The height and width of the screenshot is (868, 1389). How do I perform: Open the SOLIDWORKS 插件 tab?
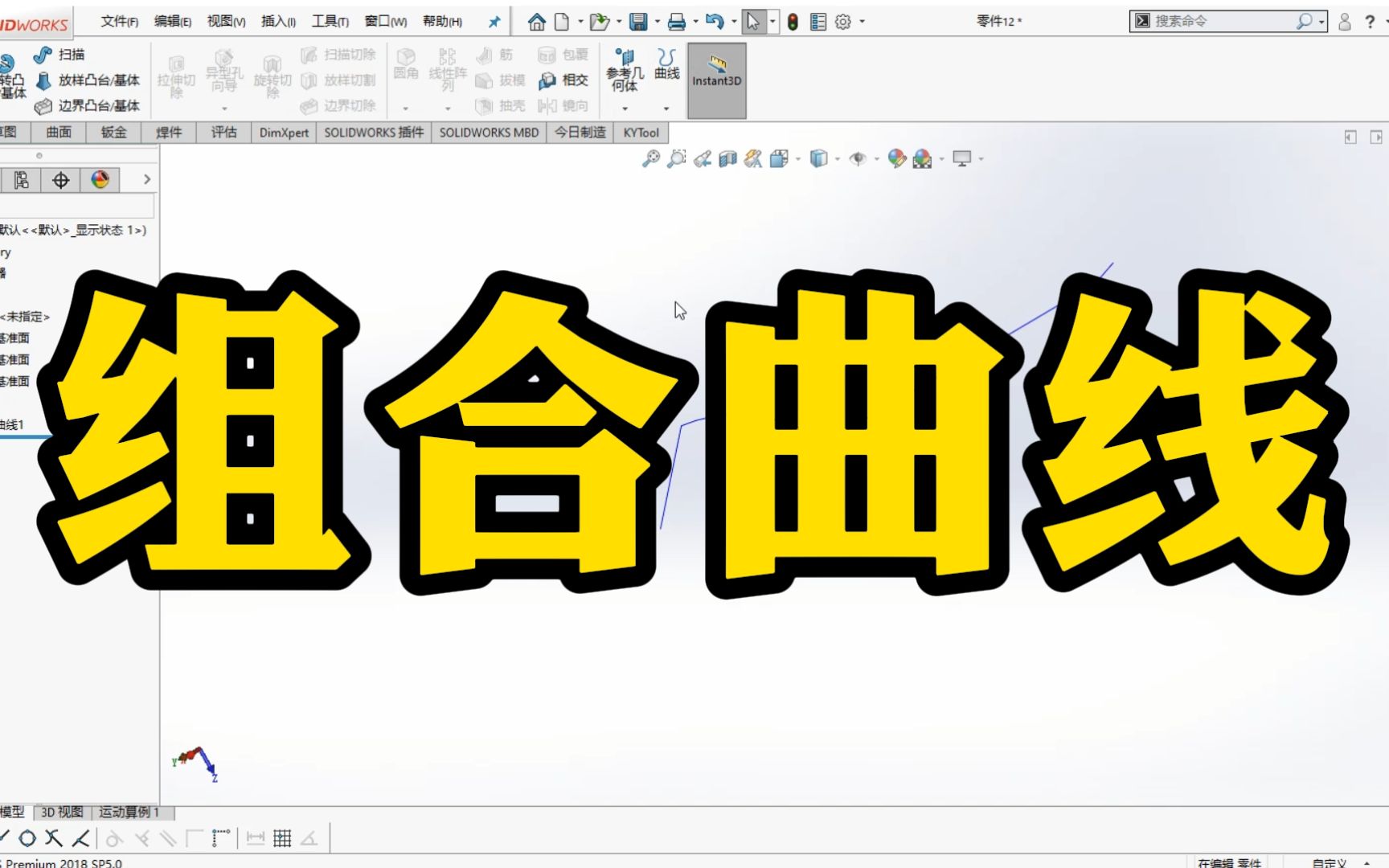[x=374, y=132]
